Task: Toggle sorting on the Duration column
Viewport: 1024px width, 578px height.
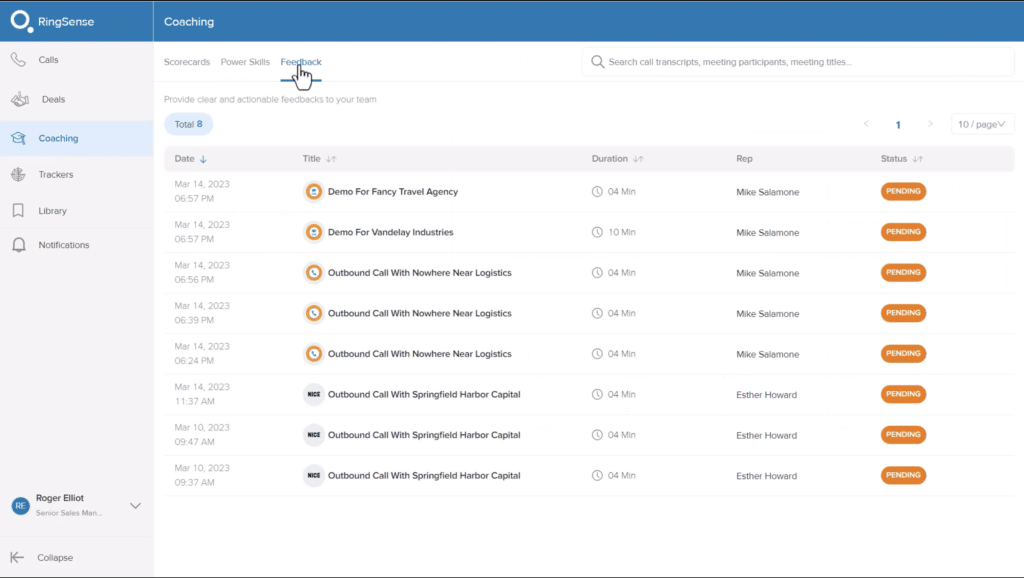Action: [638, 159]
